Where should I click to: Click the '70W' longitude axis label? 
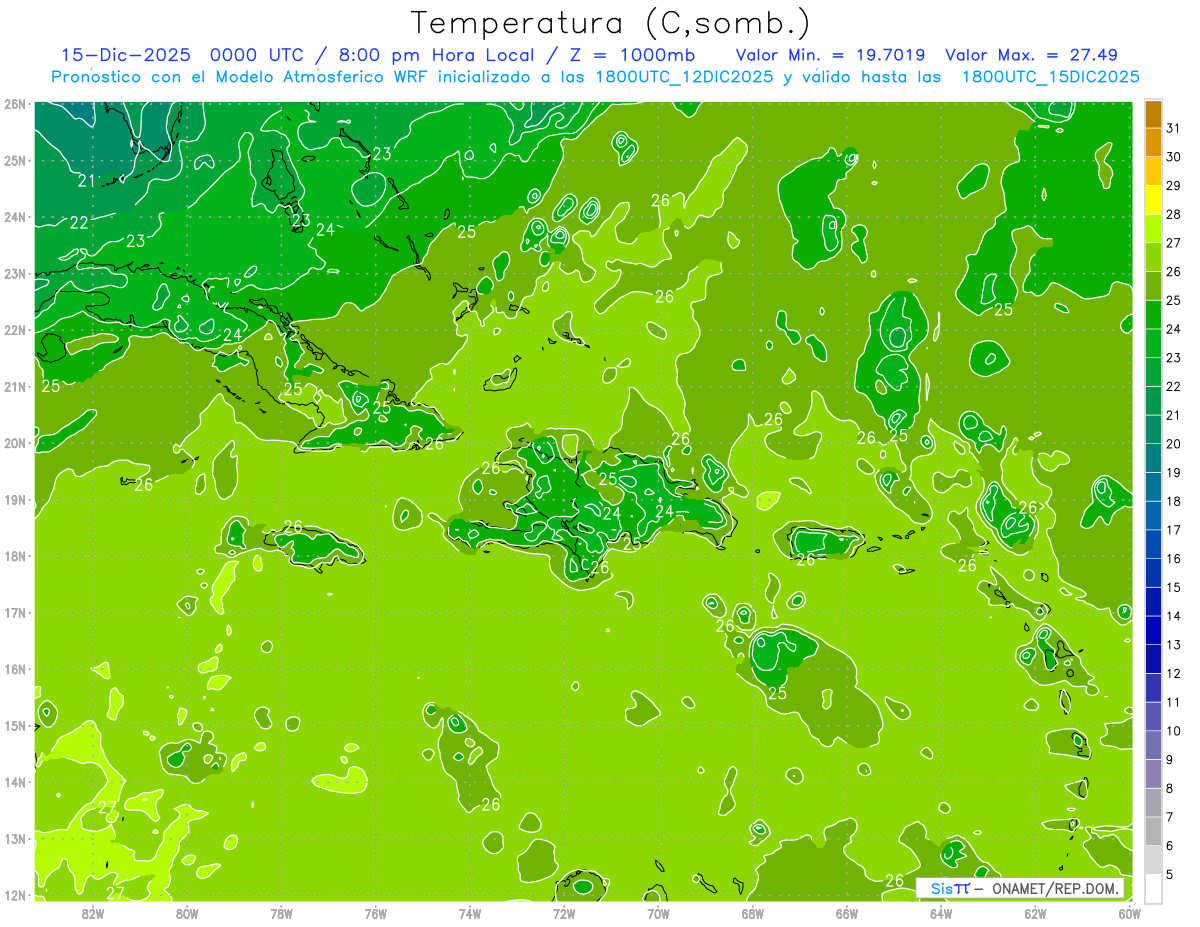[x=658, y=913]
